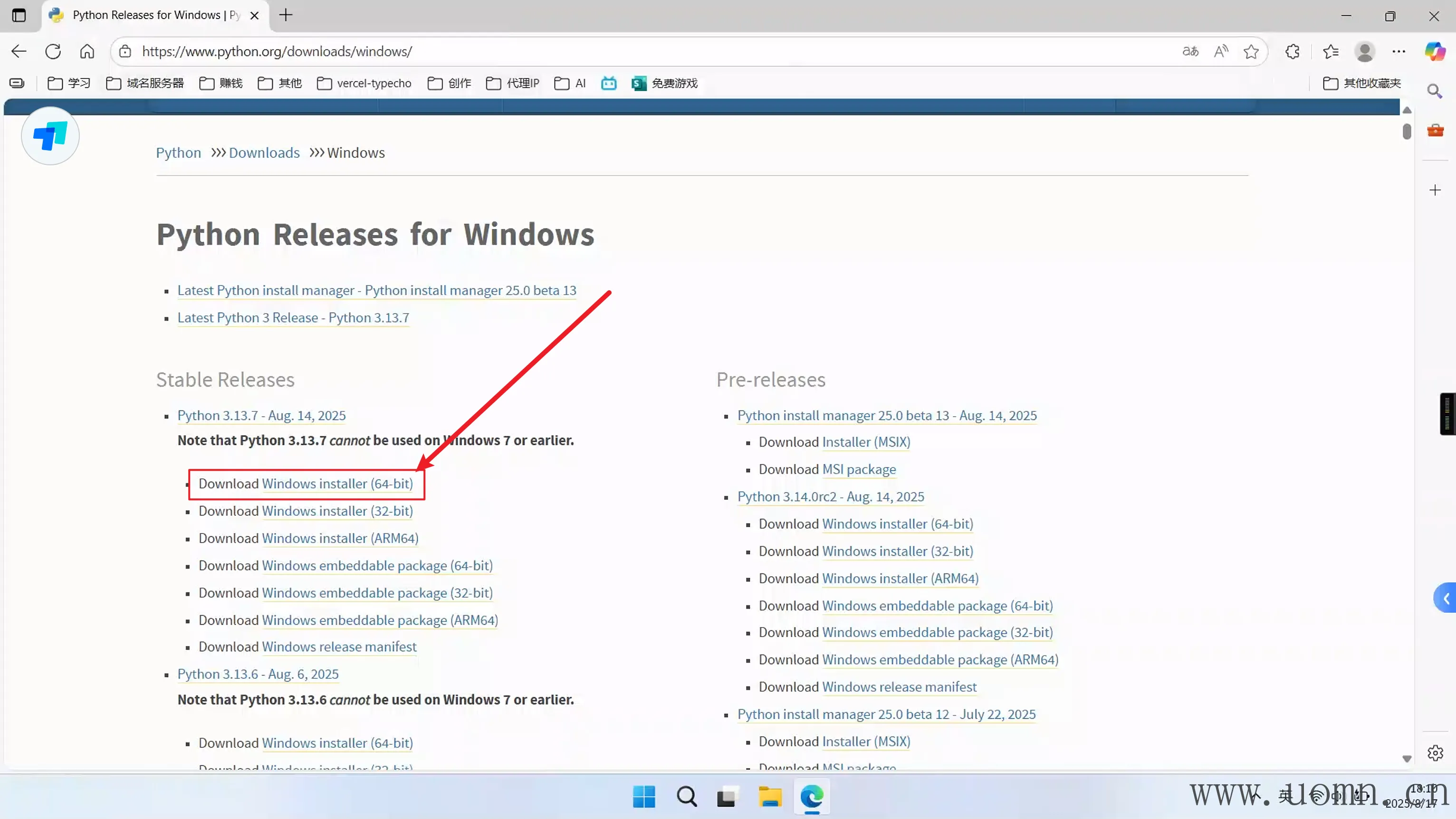This screenshot has width=1456, height=819.
Task: Download Windows installer (64-bit) for 3.13.7
Action: 337,484
